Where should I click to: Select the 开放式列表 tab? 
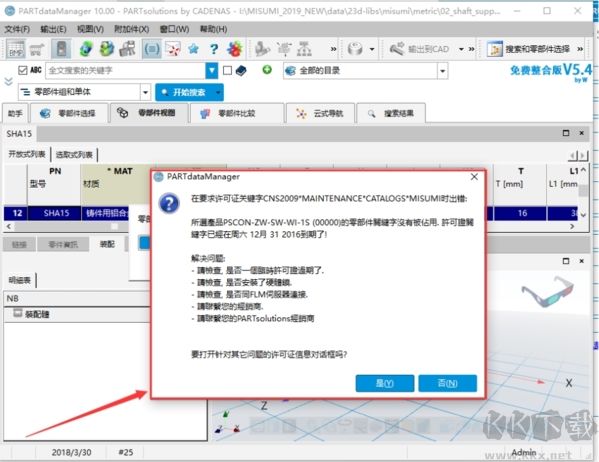coord(27,154)
